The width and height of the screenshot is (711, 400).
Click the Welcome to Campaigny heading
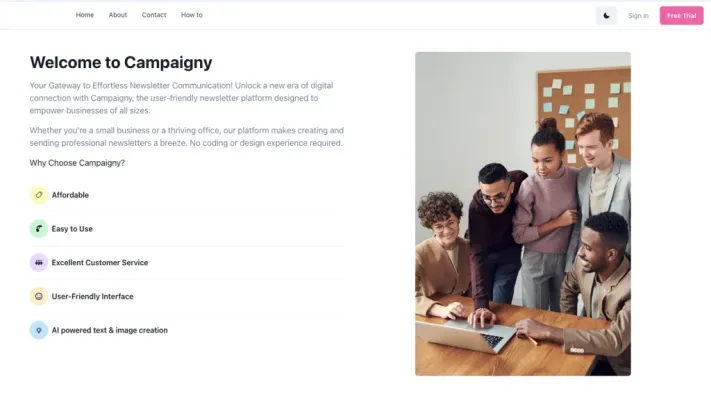[121, 63]
